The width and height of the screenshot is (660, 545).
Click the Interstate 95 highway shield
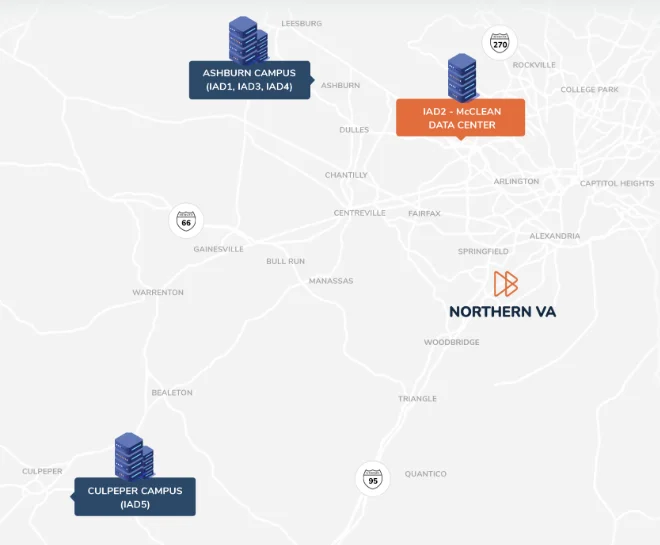[372, 477]
